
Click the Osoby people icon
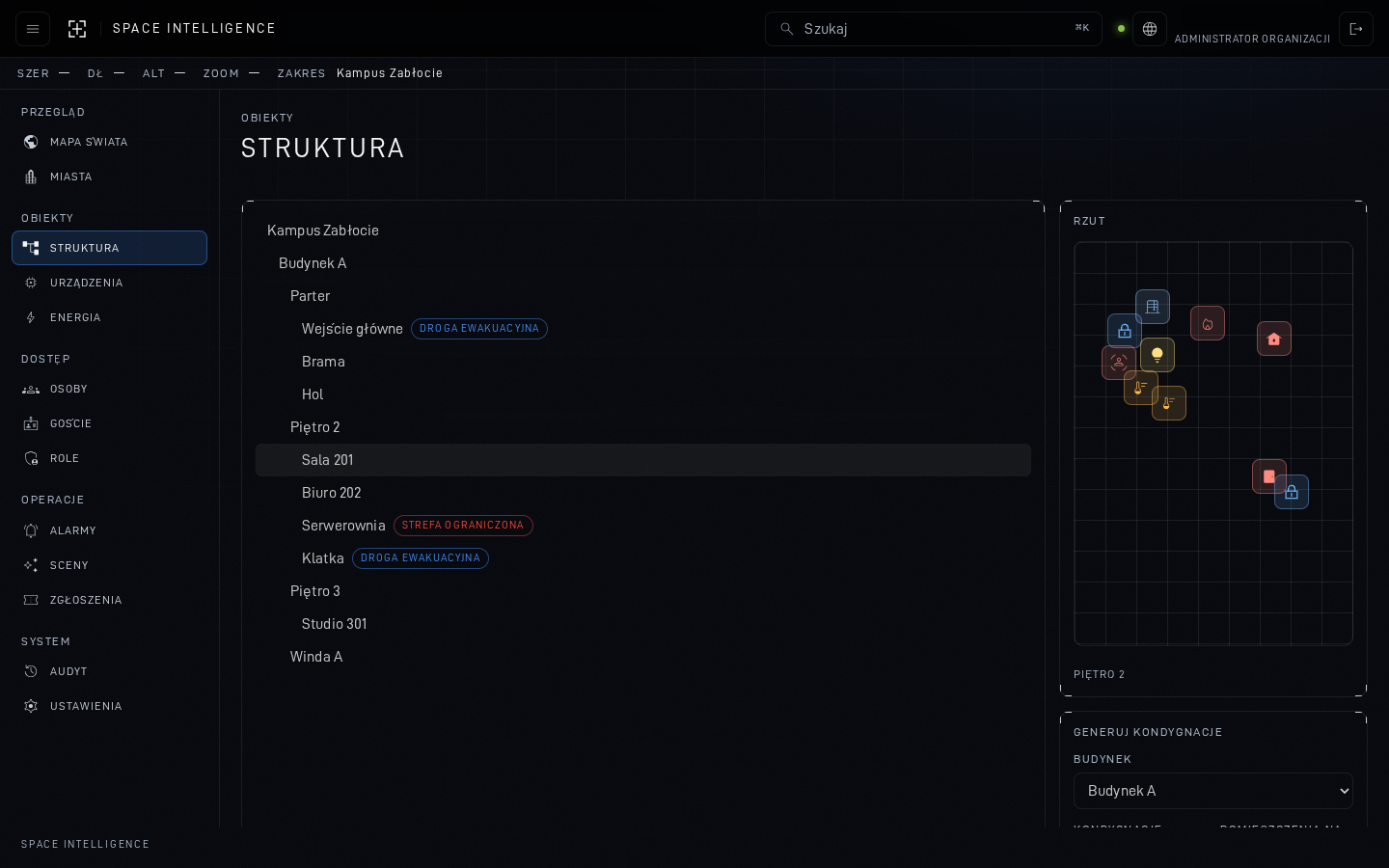tap(31, 389)
